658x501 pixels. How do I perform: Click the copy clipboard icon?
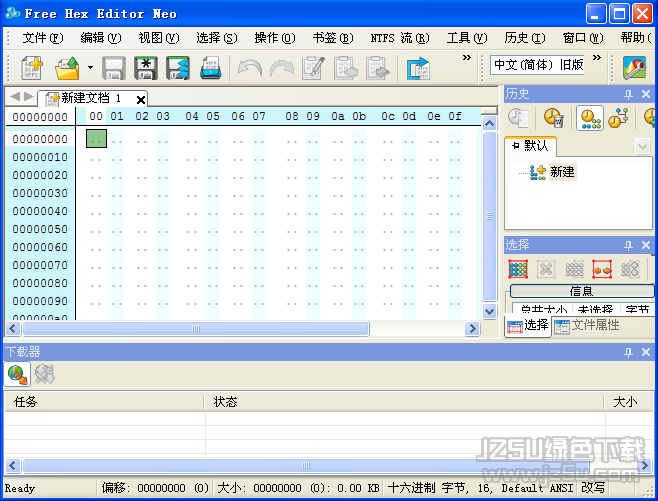point(345,68)
